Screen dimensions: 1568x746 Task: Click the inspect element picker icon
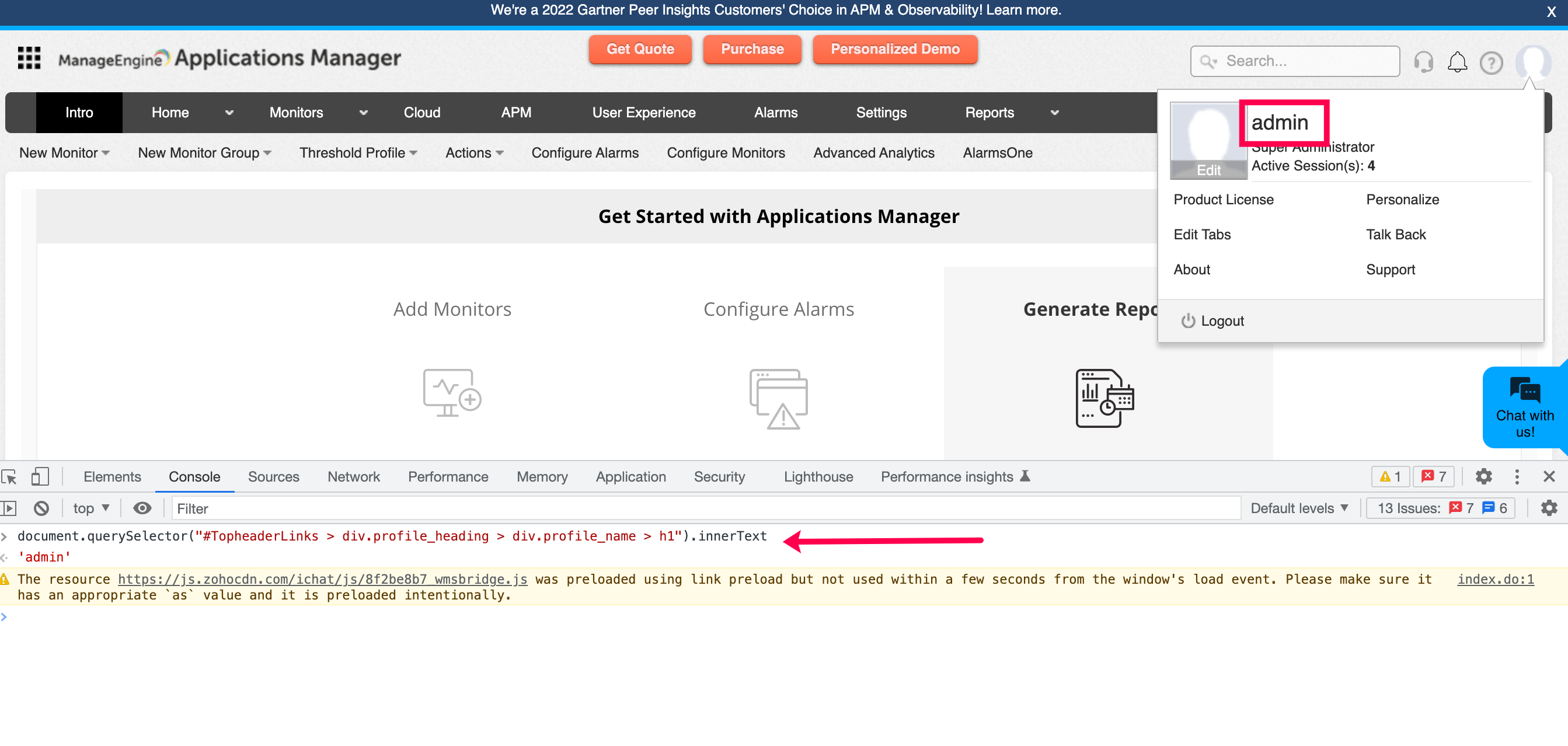pyautogui.click(x=10, y=476)
